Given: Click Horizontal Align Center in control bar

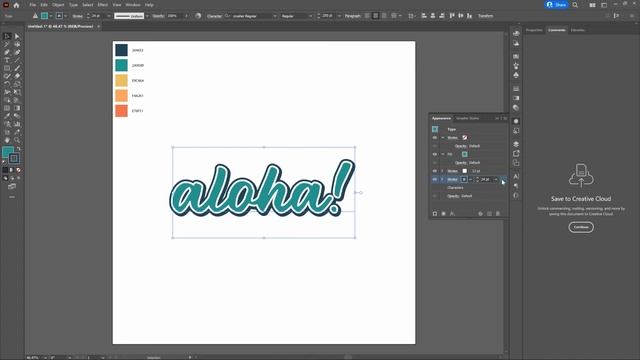Looking at the screenshot, I should click(x=433, y=16).
